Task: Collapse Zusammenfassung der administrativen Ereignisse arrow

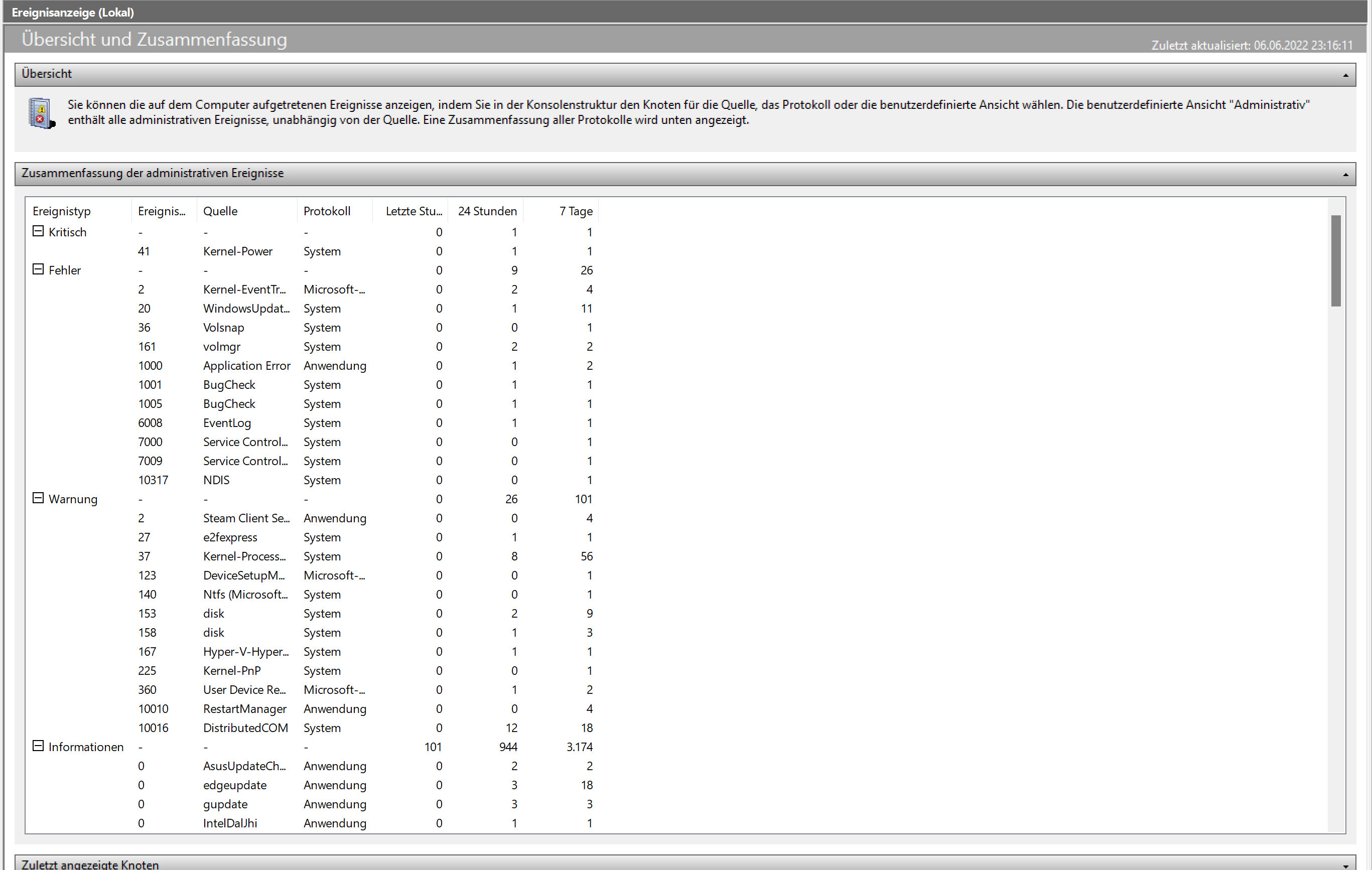Action: click(1345, 174)
